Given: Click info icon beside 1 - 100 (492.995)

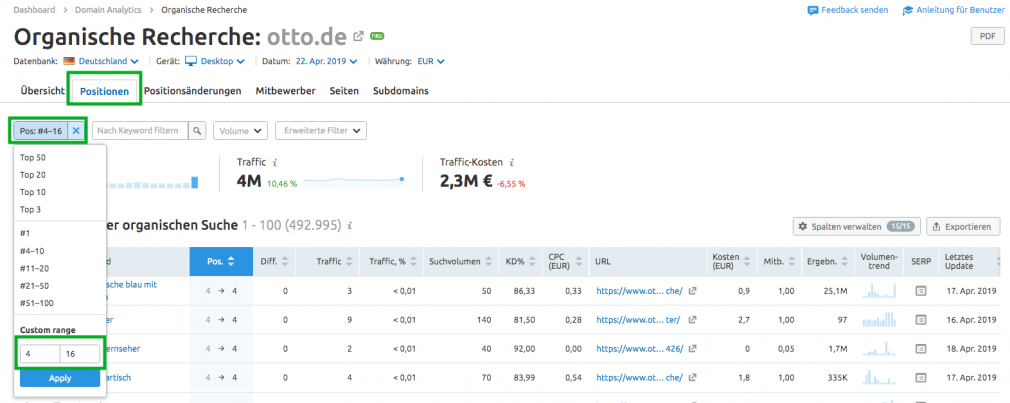Looking at the screenshot, I should (350, 226).
